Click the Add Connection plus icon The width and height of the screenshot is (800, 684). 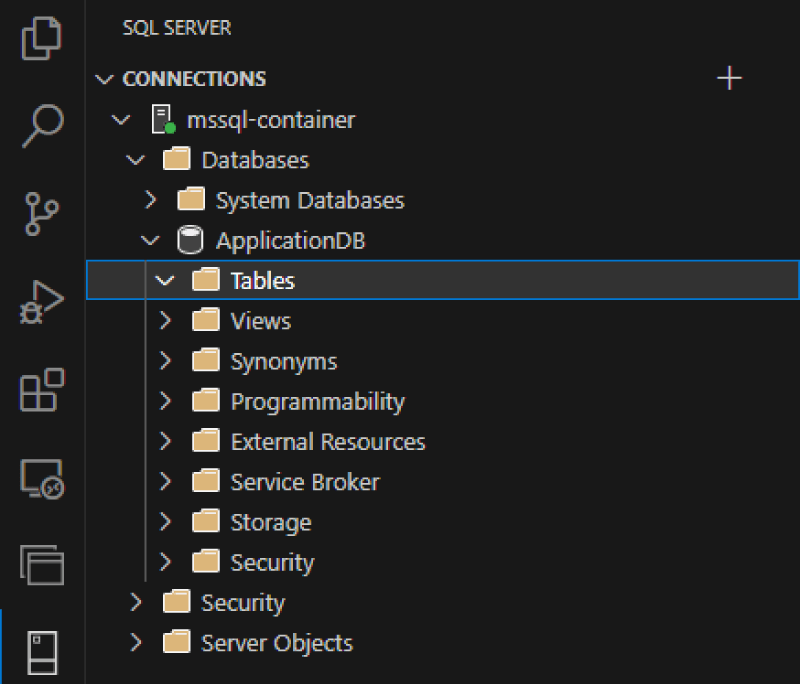[x=730, y=79]
